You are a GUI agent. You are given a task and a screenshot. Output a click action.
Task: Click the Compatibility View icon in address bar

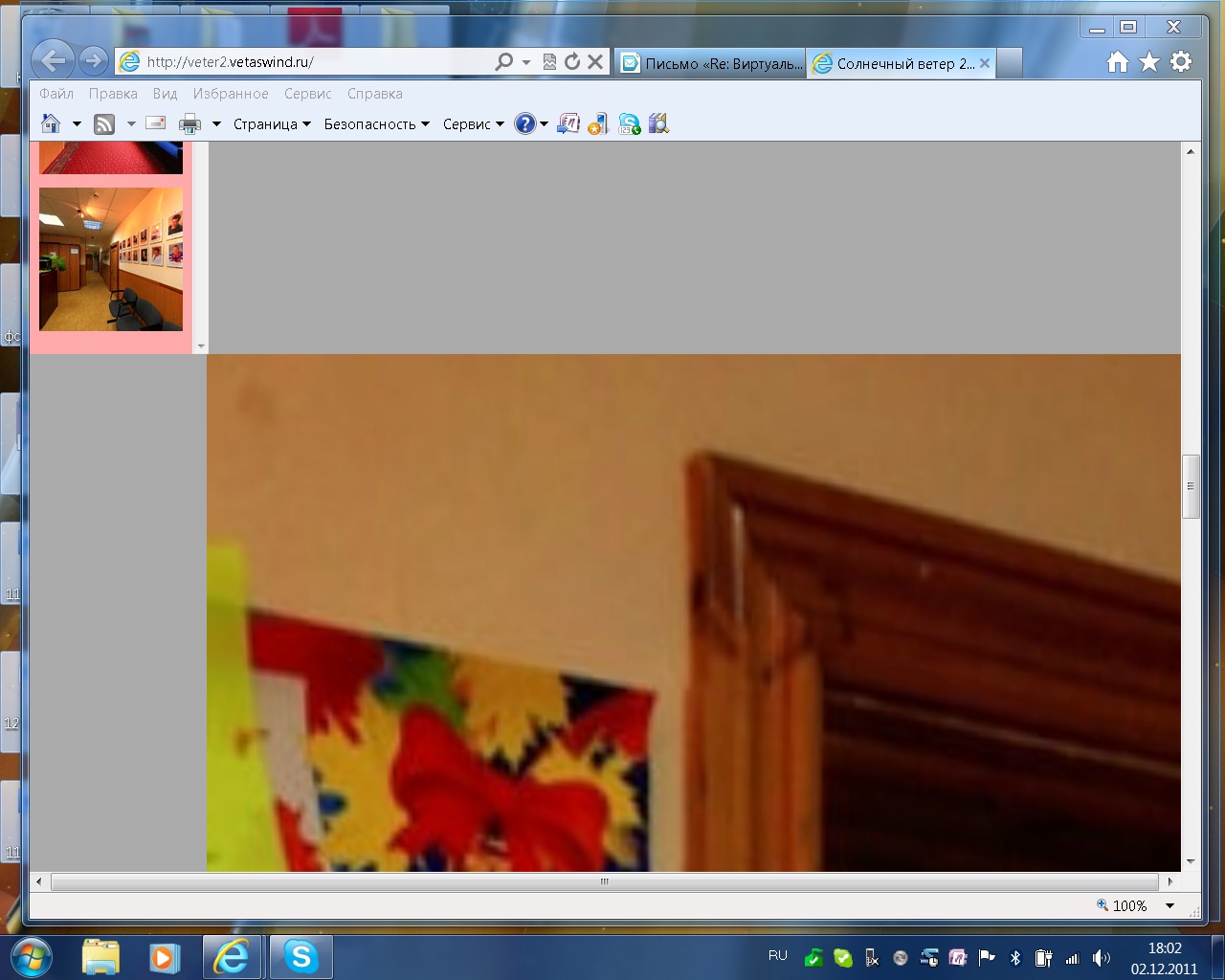[x=549, y=62]
